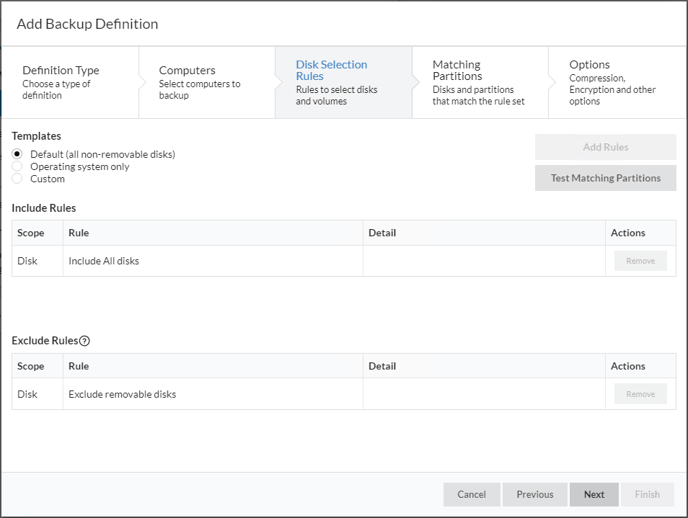Select the Include All disks rule row

coord(344,261)
